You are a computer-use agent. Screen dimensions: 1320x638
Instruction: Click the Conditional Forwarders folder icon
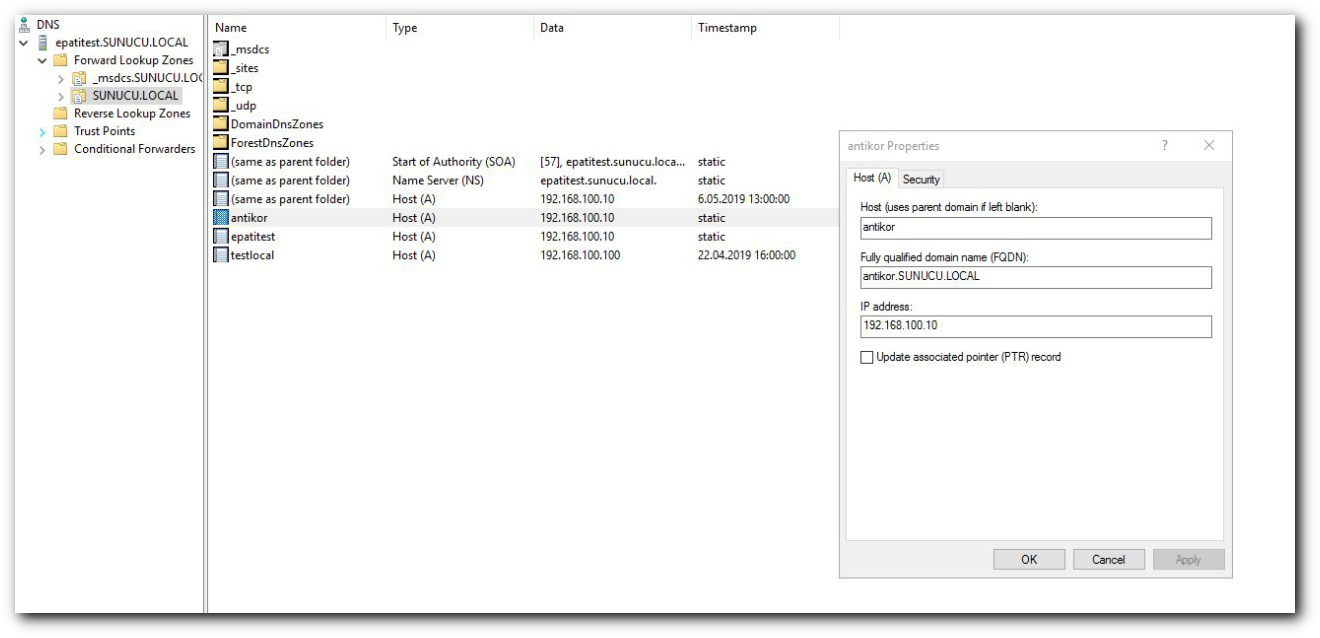pos(60,149)
